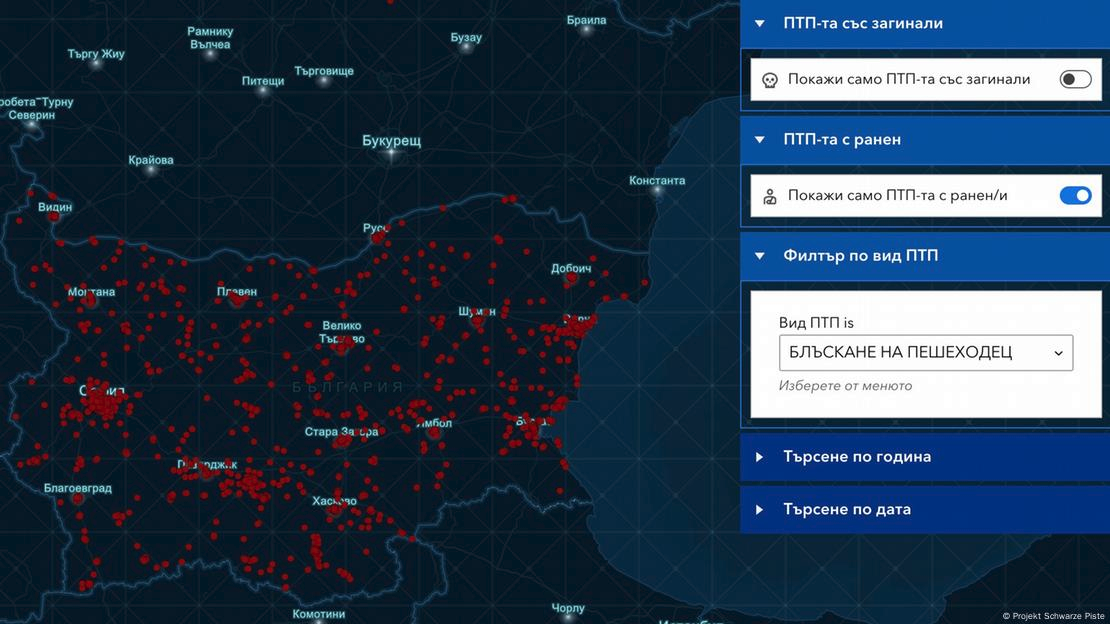The width and height of the screenshot is (1110, 624).
Task: Click the Крайова city marker
Action: [x=152, y=171]
